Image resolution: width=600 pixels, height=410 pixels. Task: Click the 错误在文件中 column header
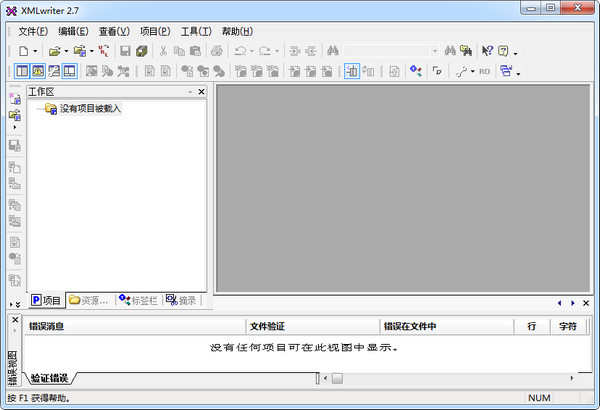pos(447,326)
